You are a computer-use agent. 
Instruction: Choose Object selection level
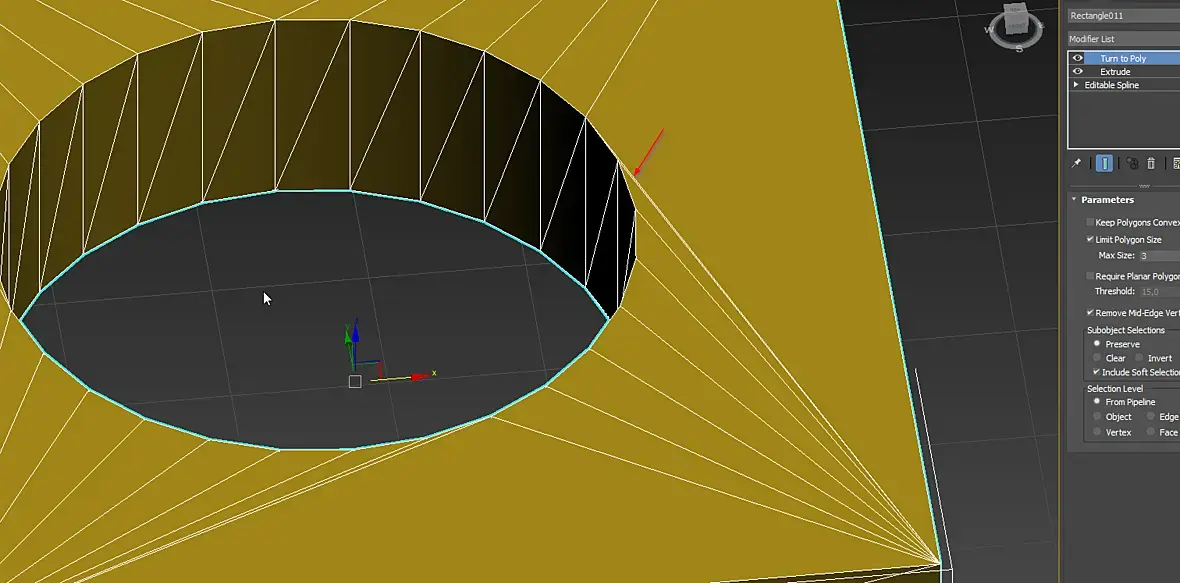[x=1096, y=416]
